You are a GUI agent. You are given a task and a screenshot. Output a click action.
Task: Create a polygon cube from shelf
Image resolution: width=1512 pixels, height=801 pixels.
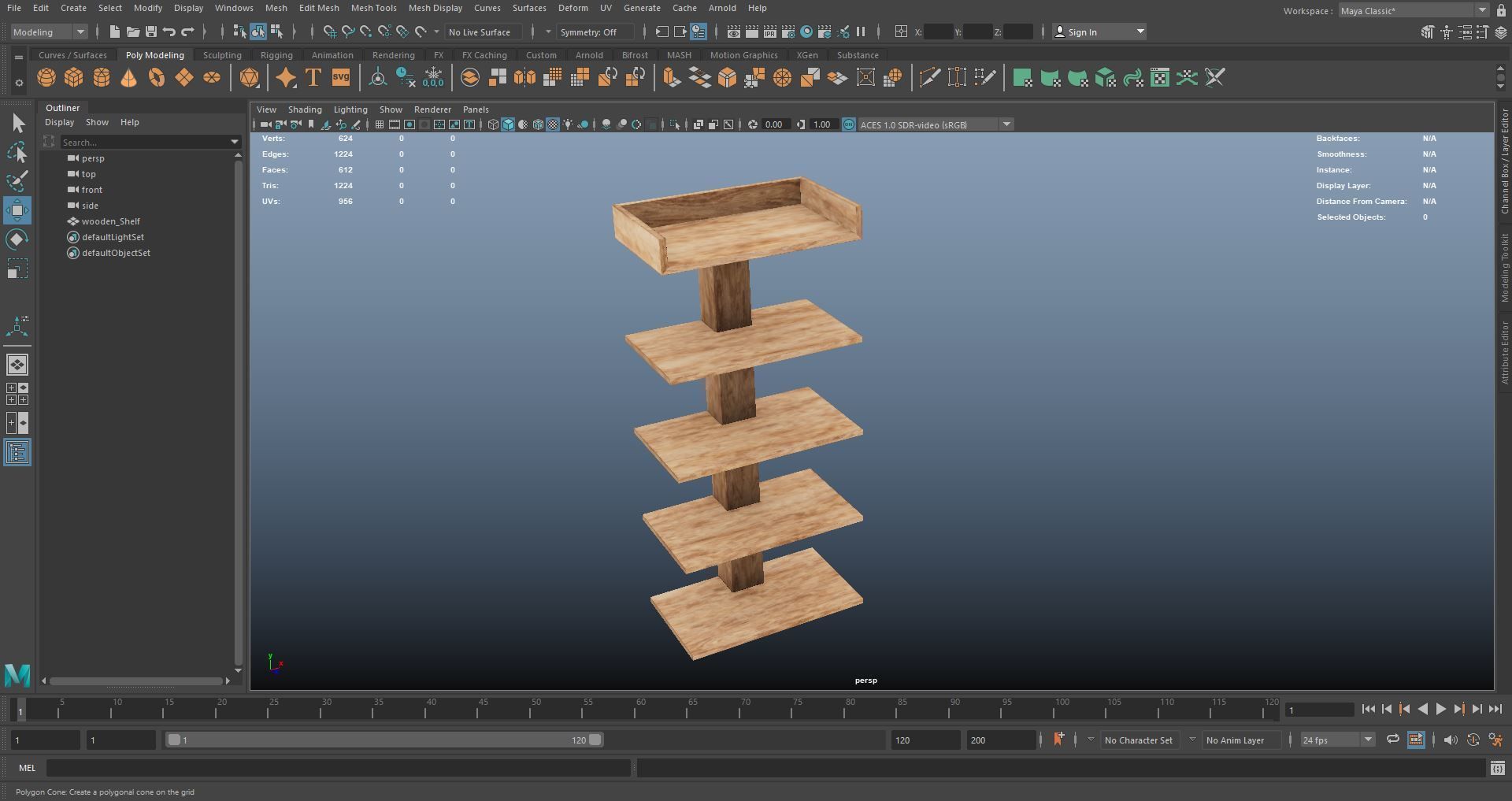tap(74, 77)
